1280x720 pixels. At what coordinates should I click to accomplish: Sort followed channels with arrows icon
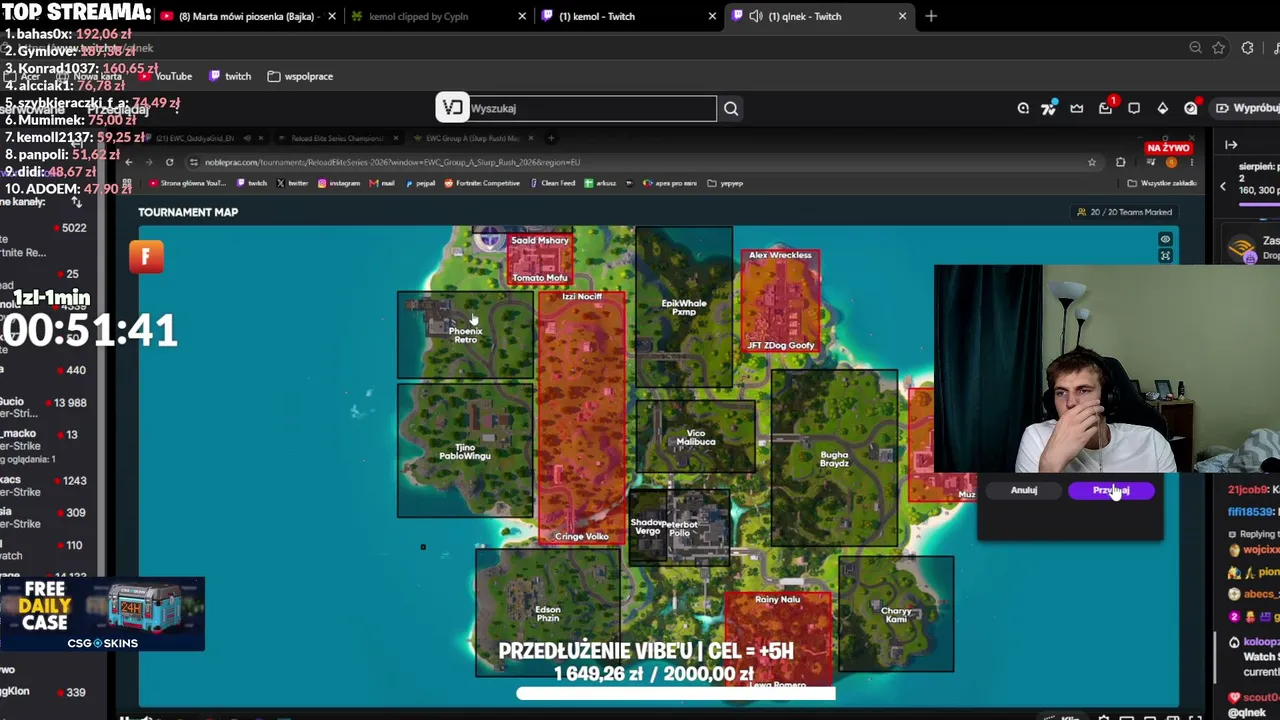[76, 202]
